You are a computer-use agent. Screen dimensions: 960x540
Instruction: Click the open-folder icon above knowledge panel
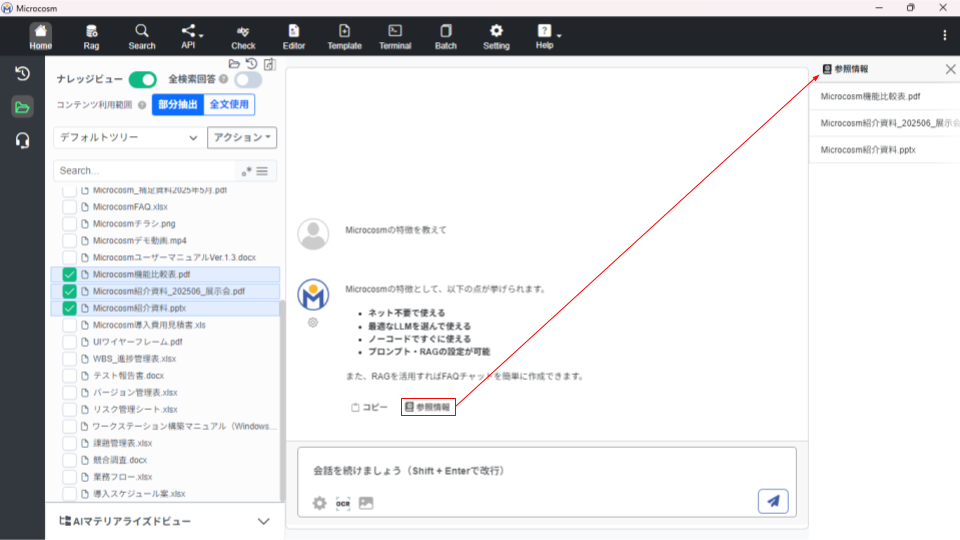[x=234, y=64]
